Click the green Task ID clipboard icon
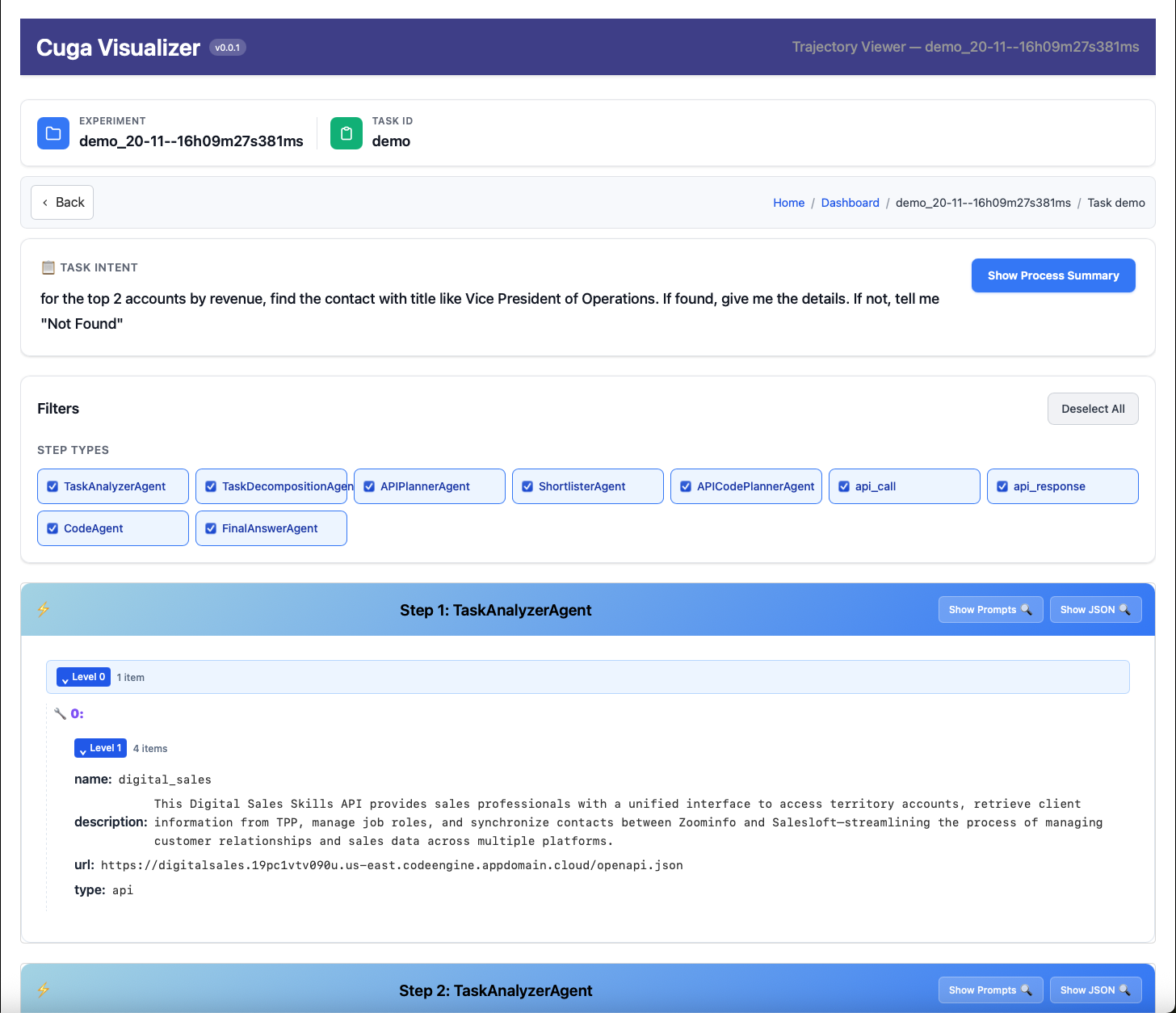This screenshot has width=1176, height=1013. [346, 133]
